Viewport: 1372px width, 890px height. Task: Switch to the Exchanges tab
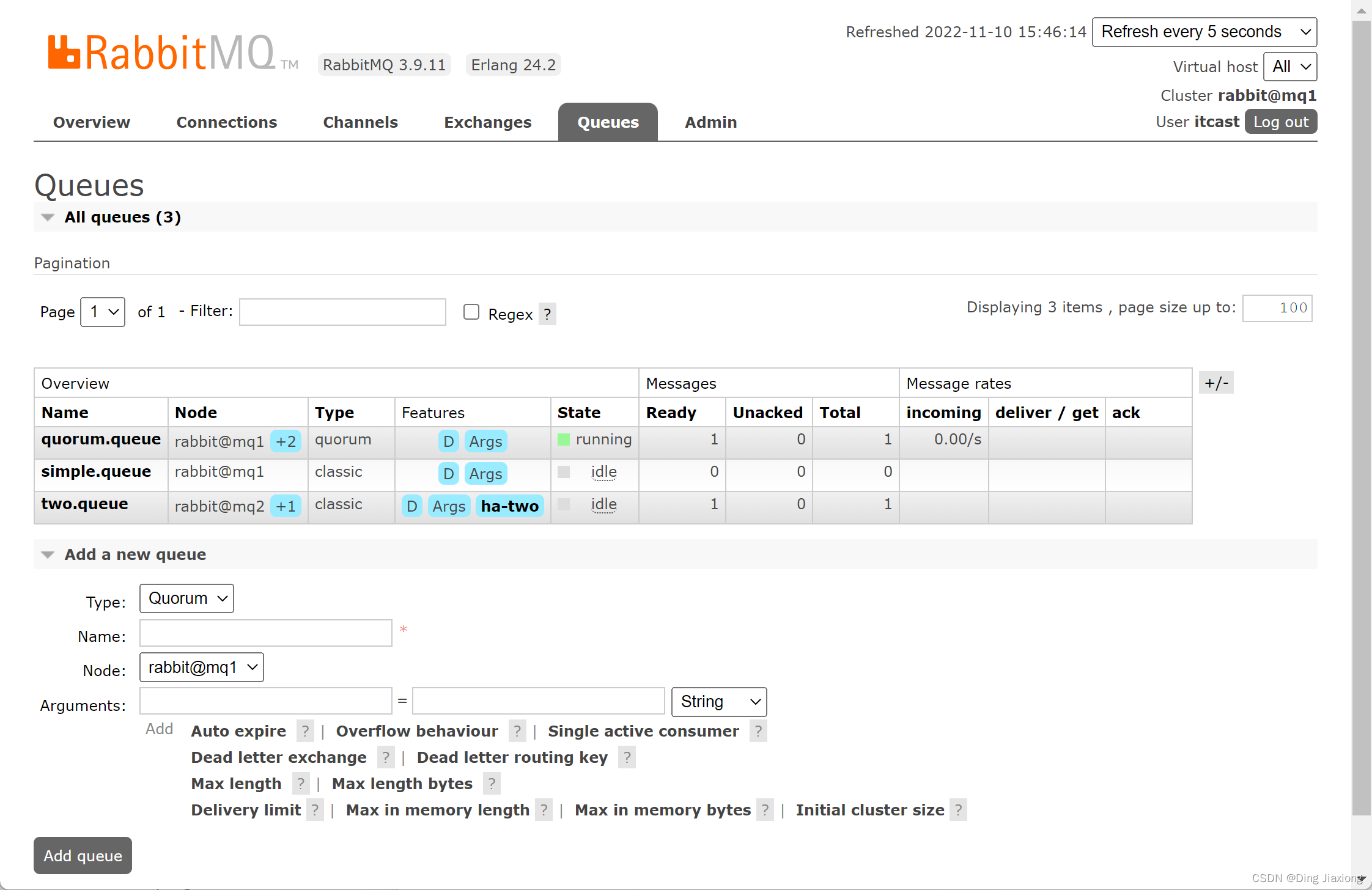point(487,122)
